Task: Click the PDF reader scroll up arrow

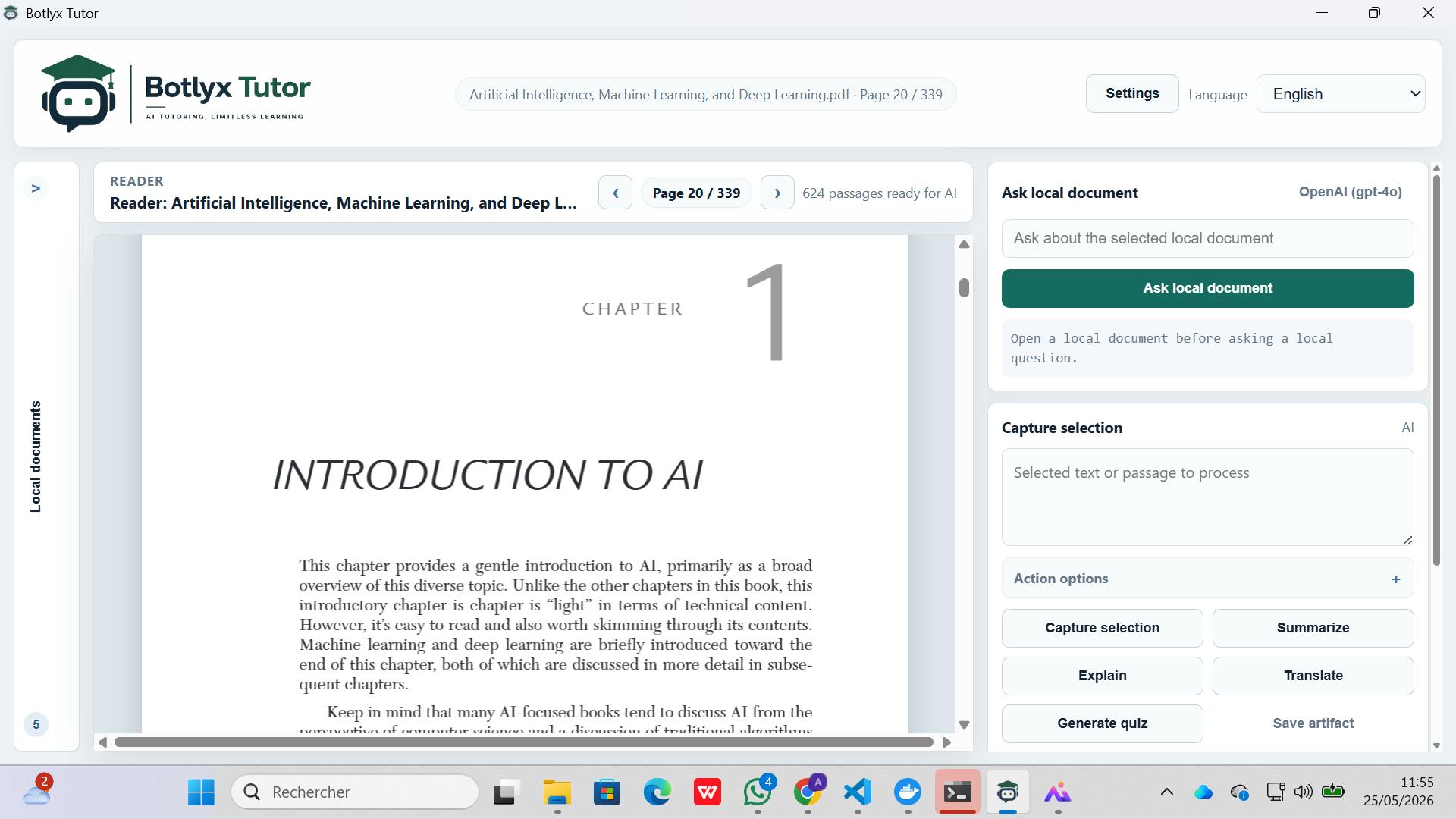Action: pyautogui.click(x=964, y=244)
